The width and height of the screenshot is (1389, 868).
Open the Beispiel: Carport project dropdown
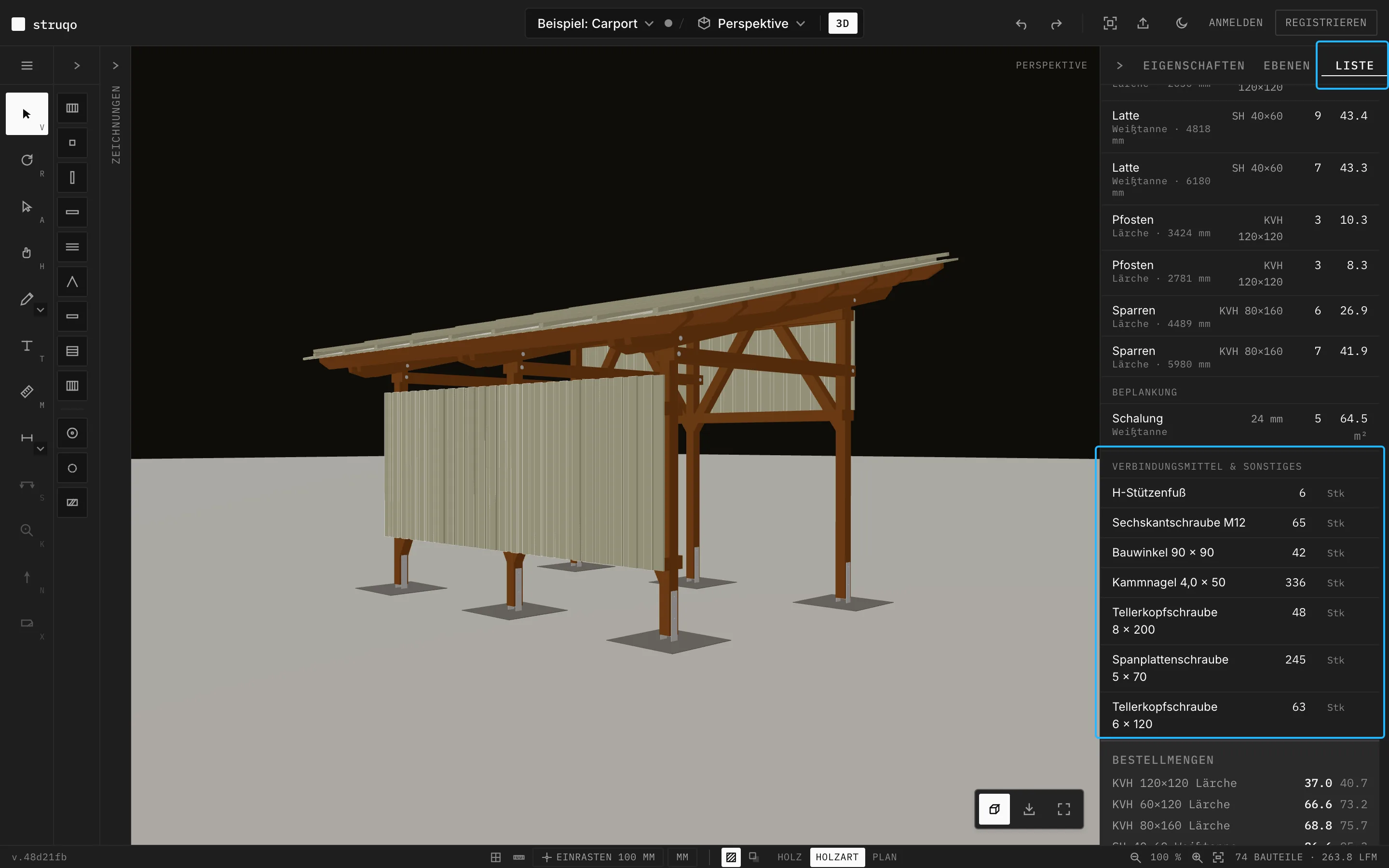point(595,24)
